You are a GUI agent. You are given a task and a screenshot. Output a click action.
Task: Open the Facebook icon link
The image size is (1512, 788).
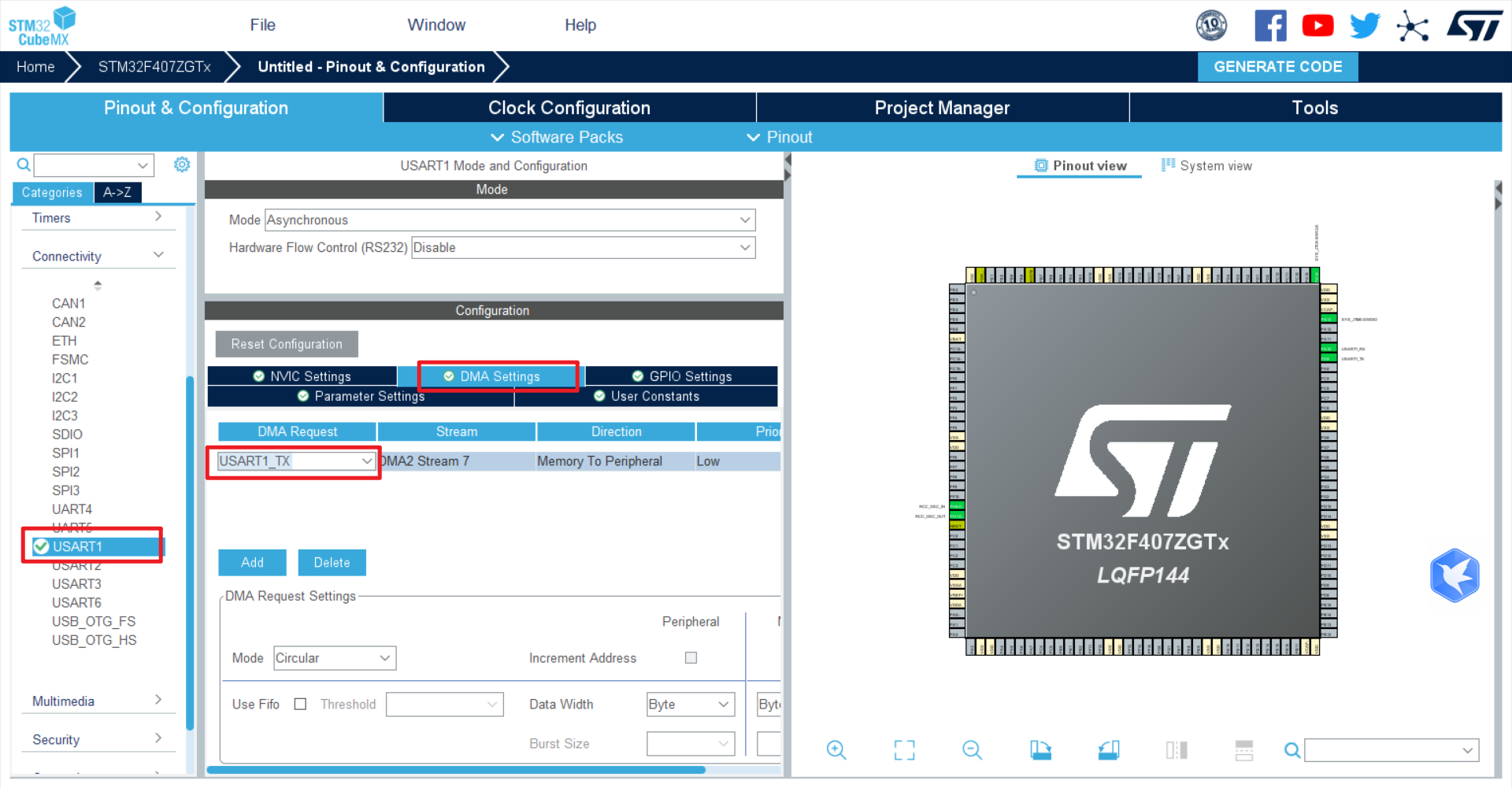coord(1270,26)
